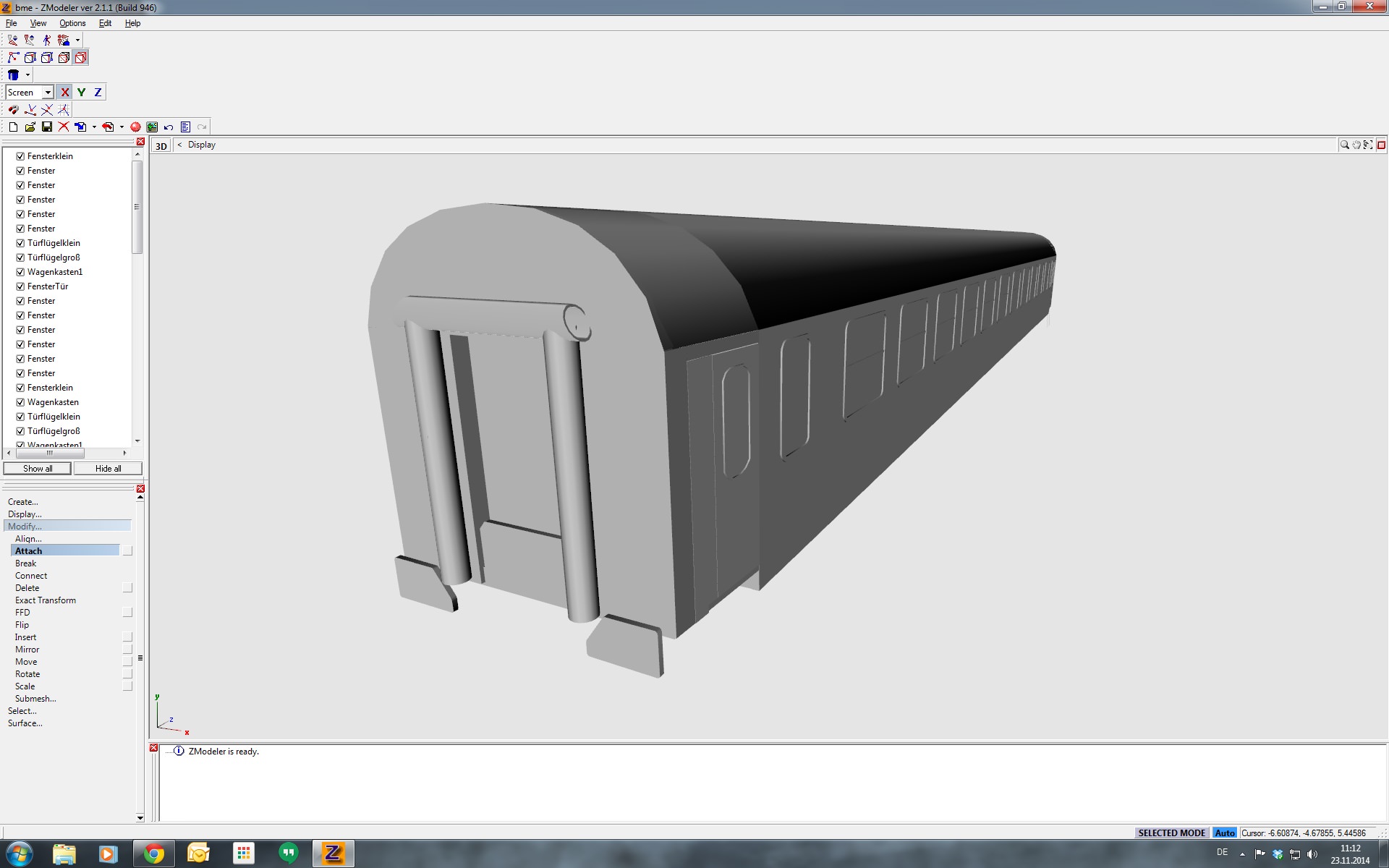
Task: Click the magnet snapping icon
Action: click(14, 109)
